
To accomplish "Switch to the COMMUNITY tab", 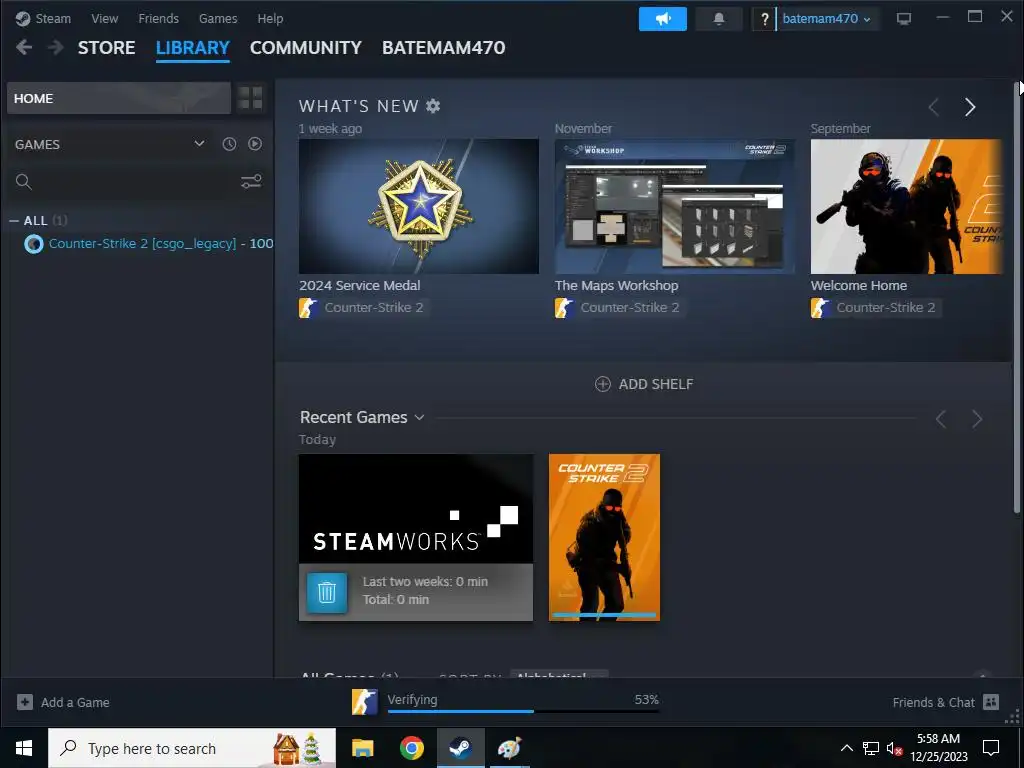I will (x=306, y=48).
